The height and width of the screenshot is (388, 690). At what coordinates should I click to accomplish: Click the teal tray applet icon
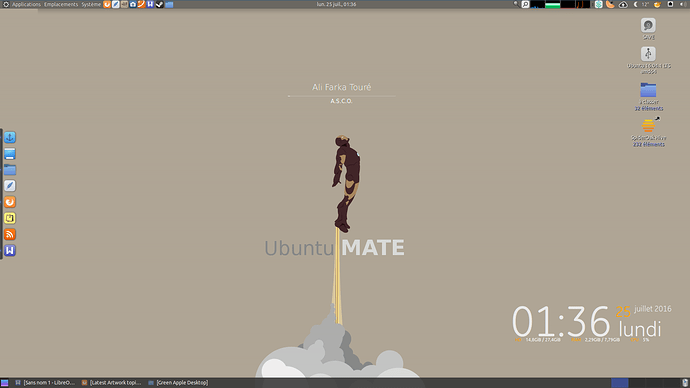(x=599, y=4)
